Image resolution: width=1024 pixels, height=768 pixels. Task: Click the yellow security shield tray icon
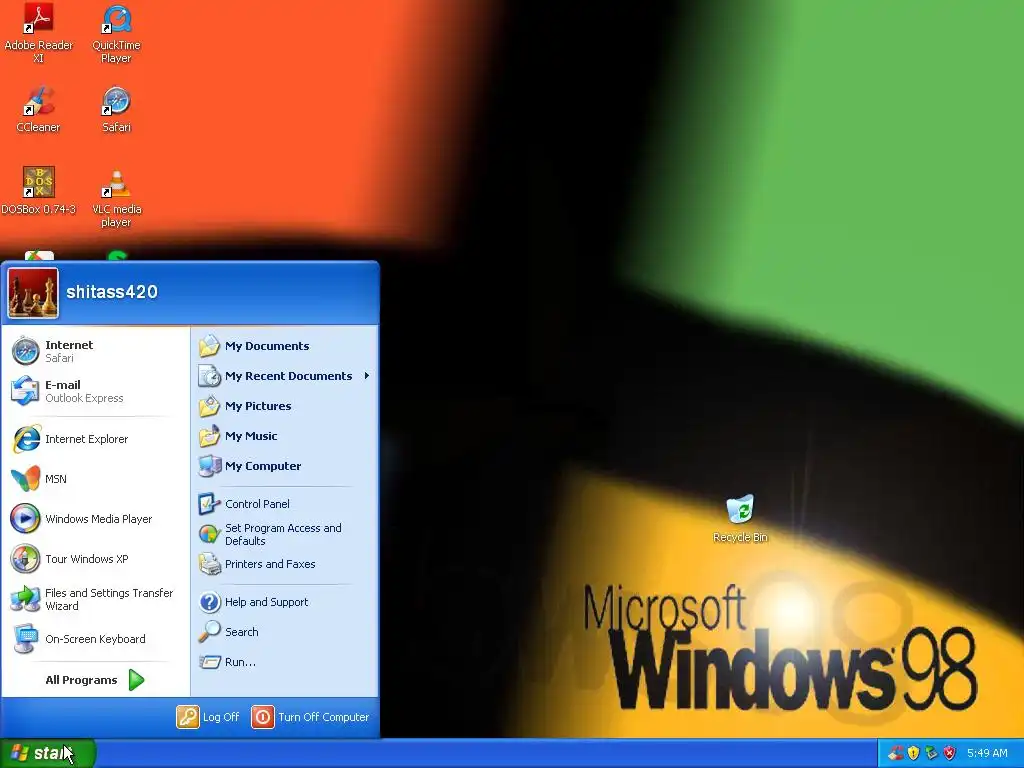pos(913,754)
